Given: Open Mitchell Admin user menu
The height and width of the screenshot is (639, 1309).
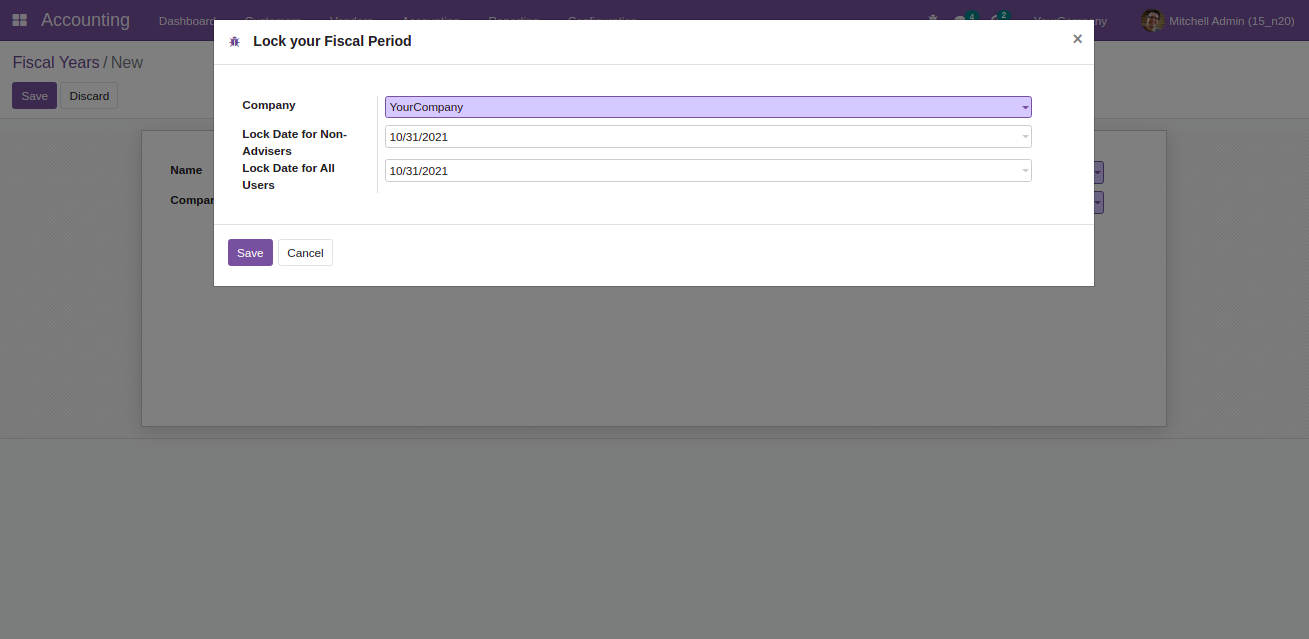Looking at the screenshot, I should tap(1230, 20).
